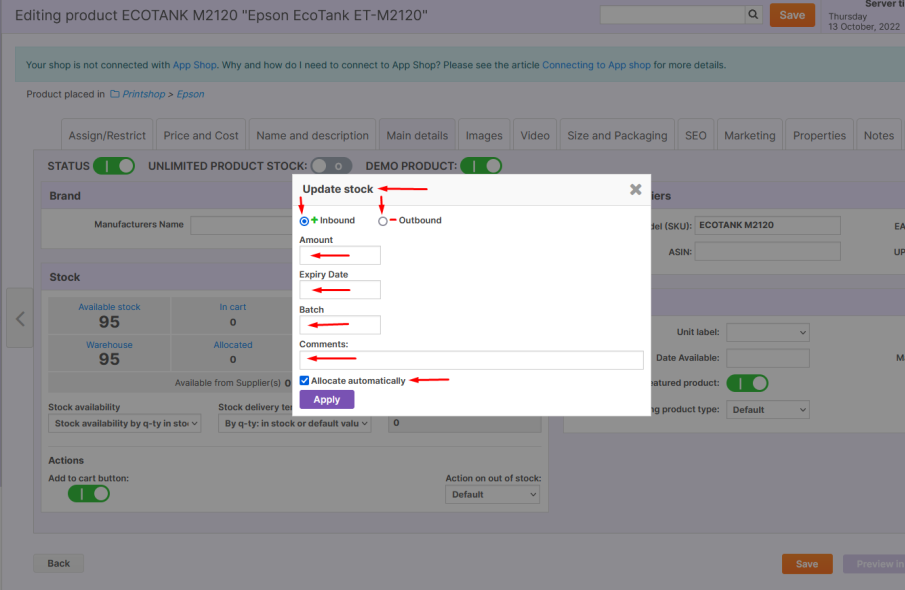Toggle the STATUS switch
Viewport: 905px width, 590px height.
pyautogui.click(x=114, y=166)
